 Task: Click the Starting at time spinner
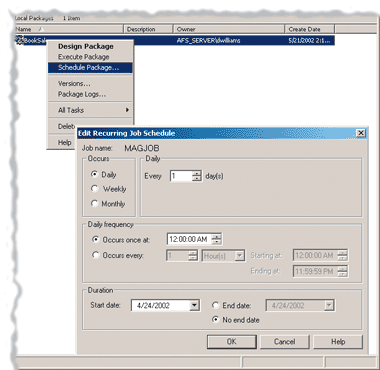pyautogui.click(x=342, y=255)
